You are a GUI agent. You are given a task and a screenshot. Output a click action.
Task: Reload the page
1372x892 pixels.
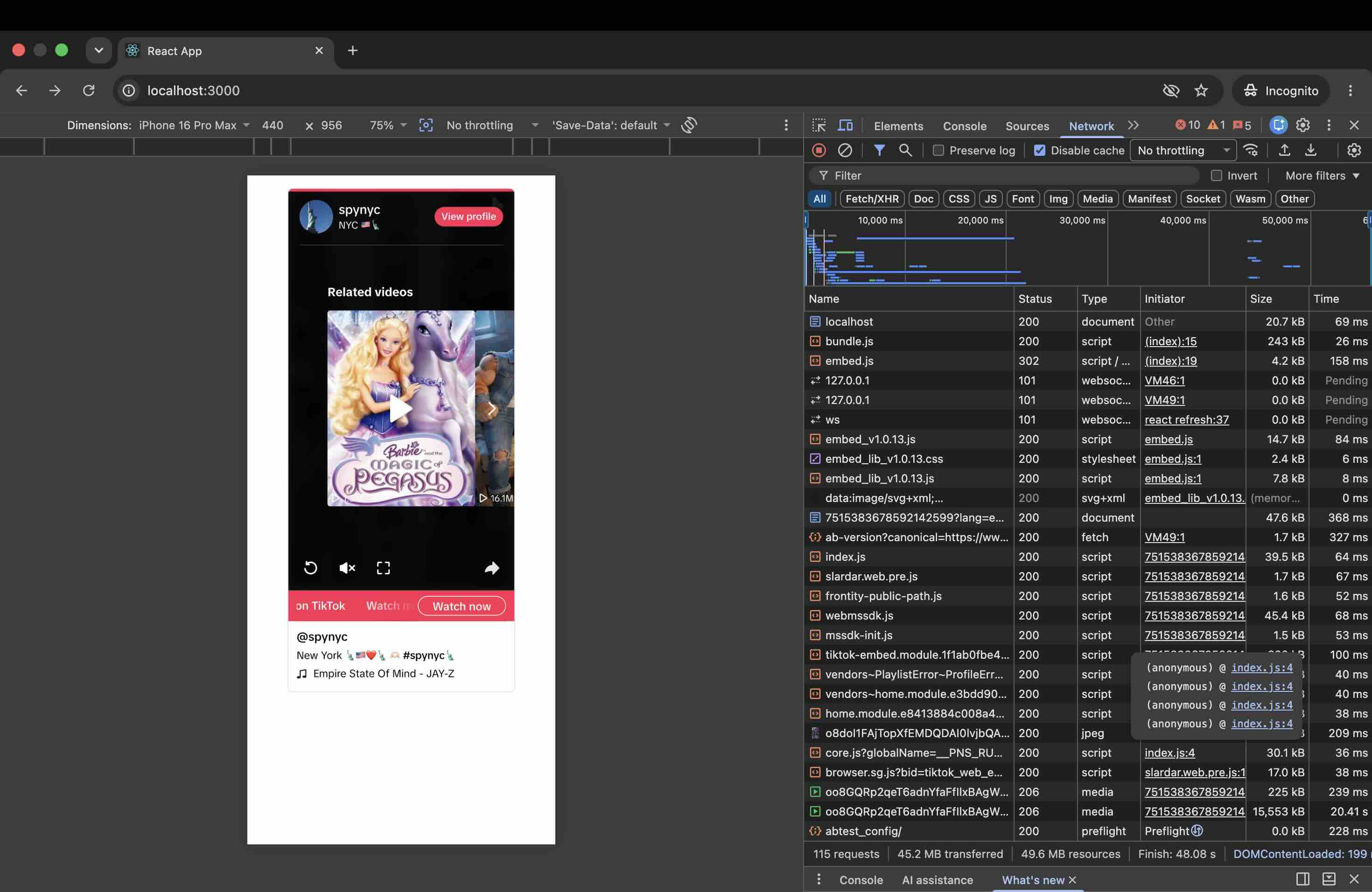[x=88, y=91]
